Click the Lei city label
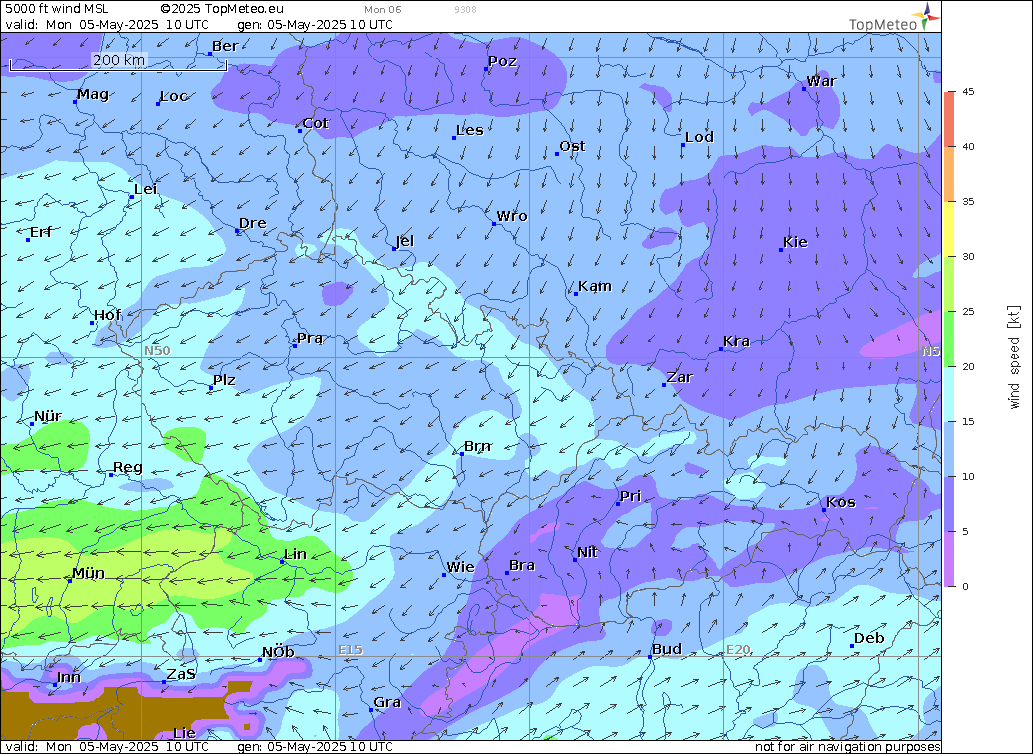The height and width of the screenshot is (754, 1033). pyautogui.click(x=146, y=189)
